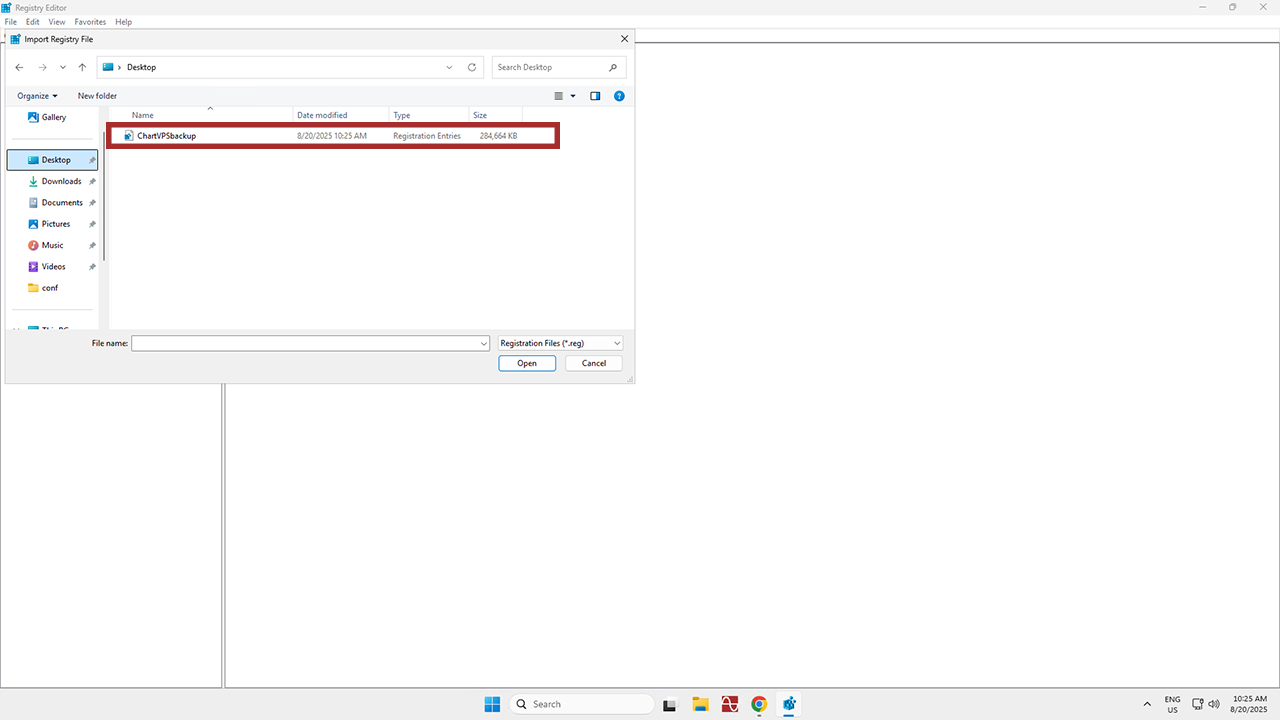Click the Search Desktop field
This screenshot has width=1280, height=720.
550,67
